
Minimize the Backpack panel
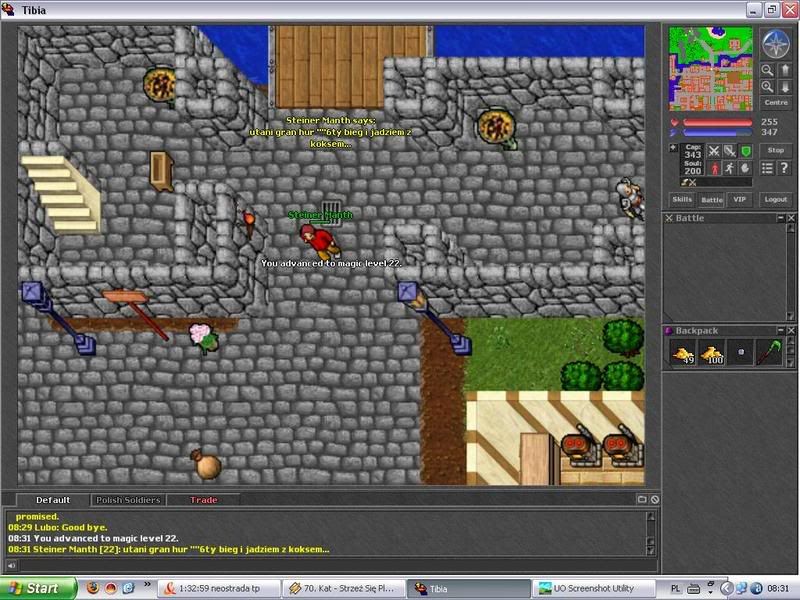(x=781, y=331)
